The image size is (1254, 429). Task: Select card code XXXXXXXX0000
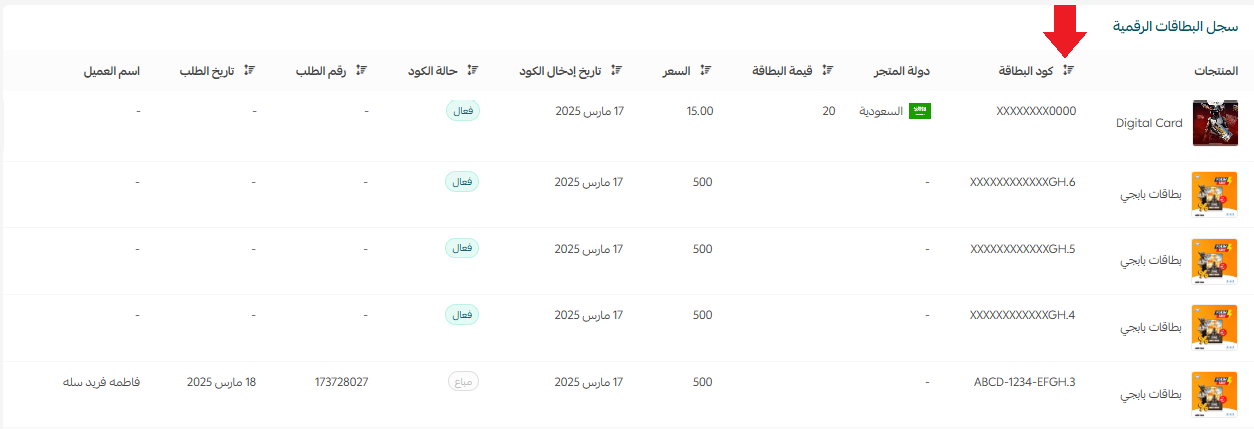pos(1036,111)
